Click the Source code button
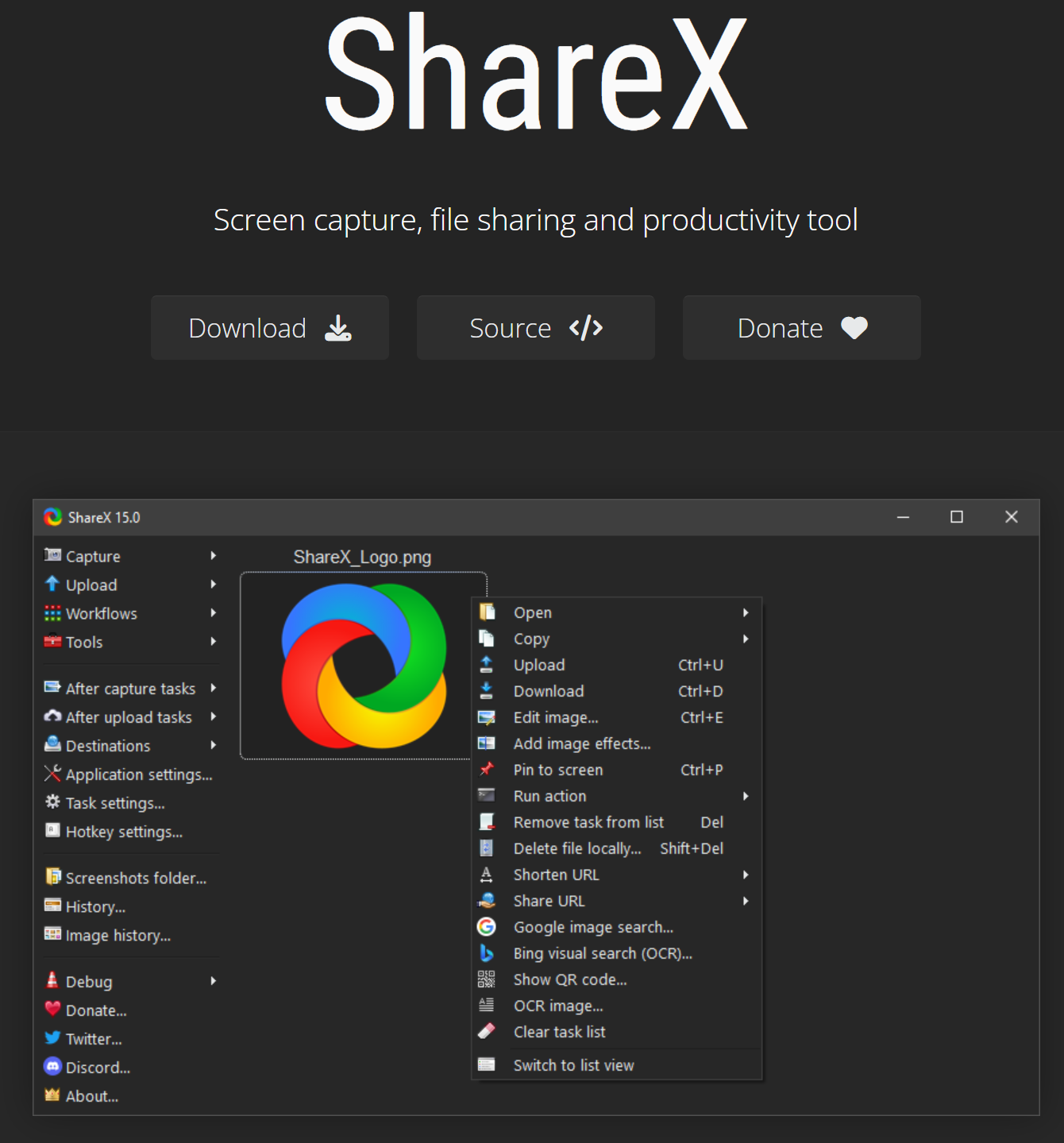 pyautogui.click(x=536, y=327)
